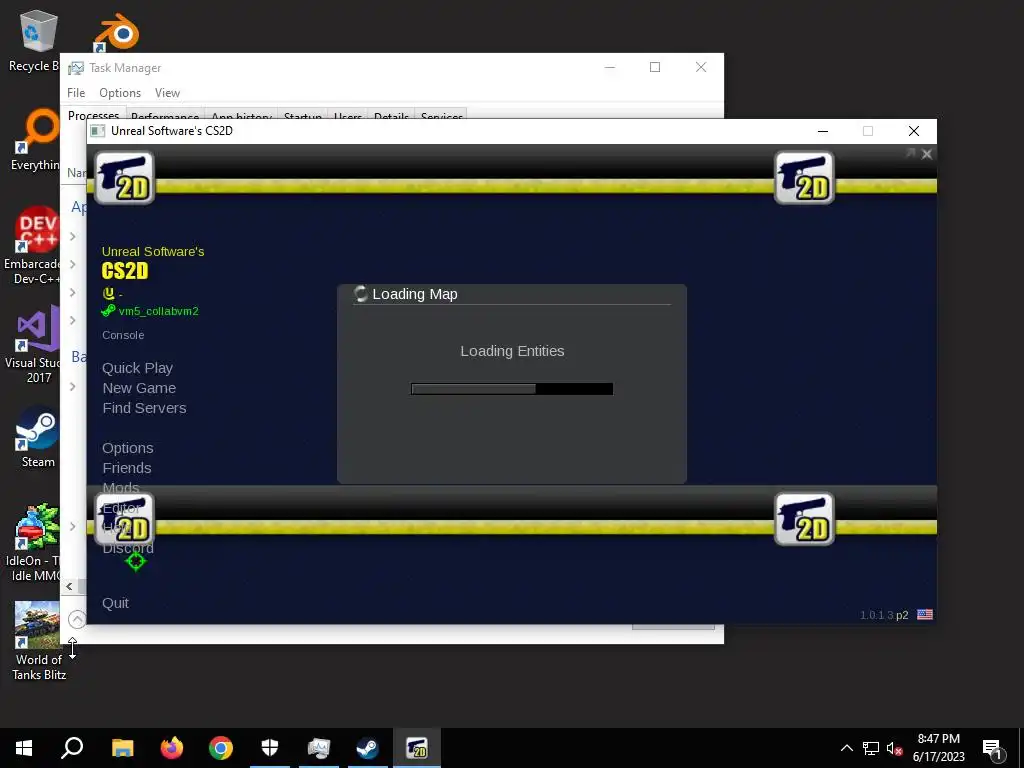This screenshot has width=1024, height=768.
Task: Select World of Tanks Blitz desktop icon
Action: tap(39, 641)
